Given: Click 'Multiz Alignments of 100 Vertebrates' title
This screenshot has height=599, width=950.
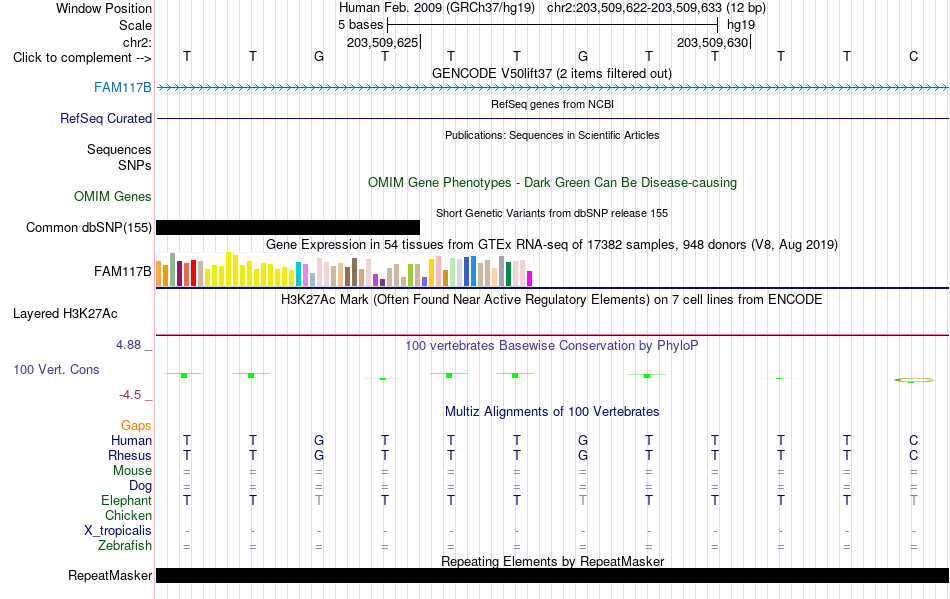Looking at the screenshot, I should click(552, 411).
